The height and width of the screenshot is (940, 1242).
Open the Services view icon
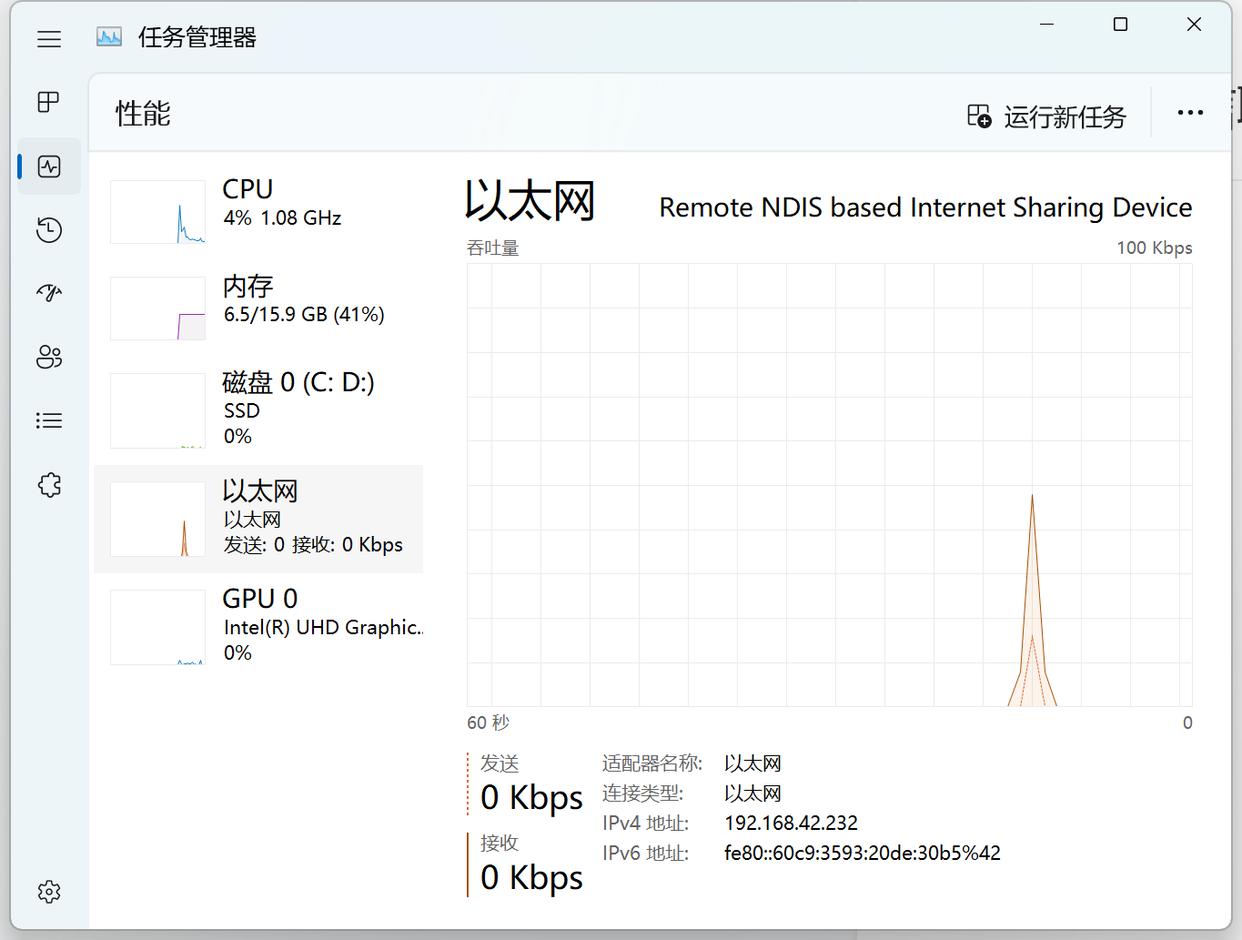click(x=49, y=484)
